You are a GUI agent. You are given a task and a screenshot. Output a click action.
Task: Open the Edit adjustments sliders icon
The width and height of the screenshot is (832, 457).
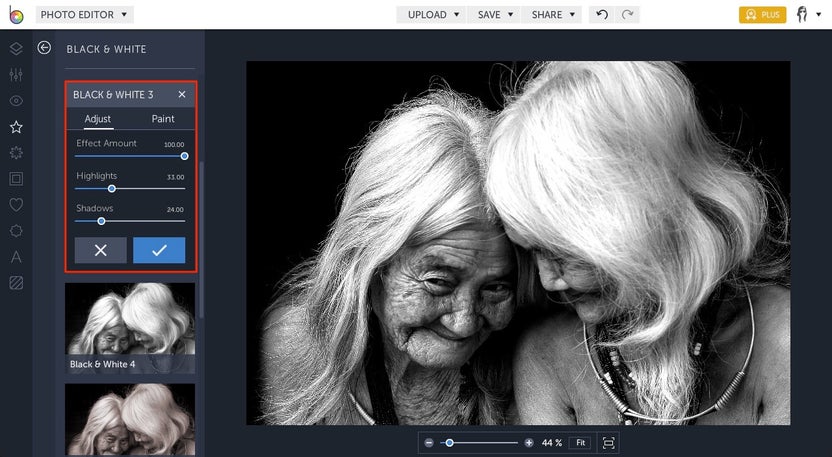coord(16,75)
